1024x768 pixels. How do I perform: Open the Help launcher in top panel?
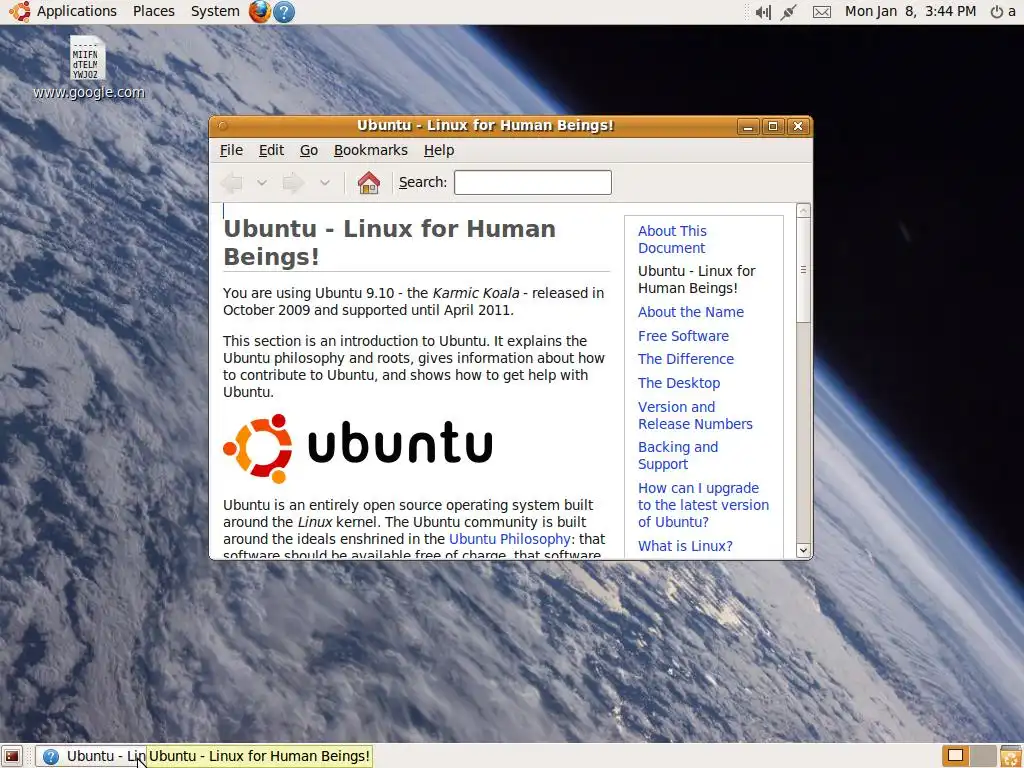click(284, 11)
